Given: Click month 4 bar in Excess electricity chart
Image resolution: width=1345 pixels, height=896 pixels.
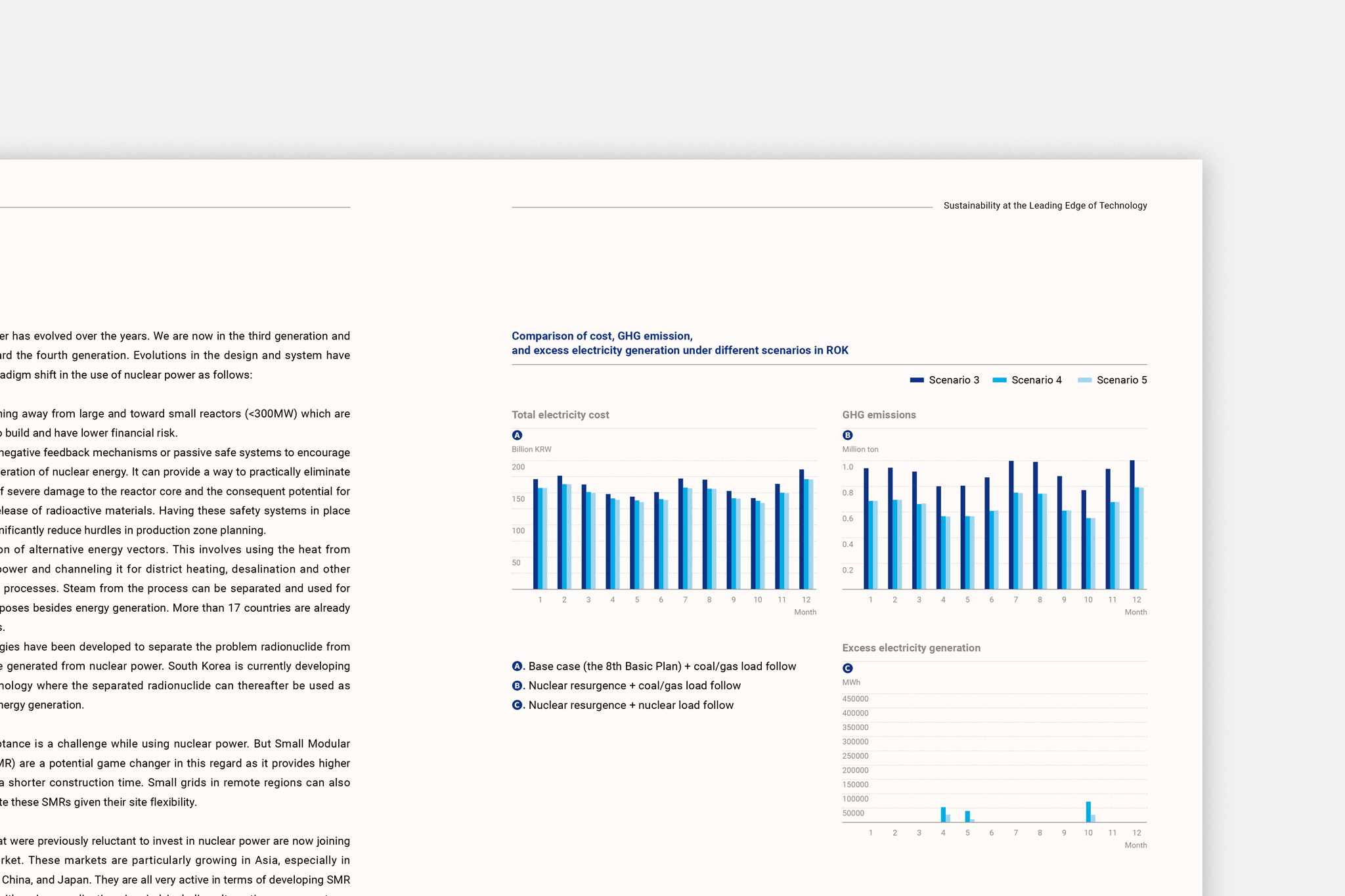Looking at the screenshot, I should [x=943, y=815].
